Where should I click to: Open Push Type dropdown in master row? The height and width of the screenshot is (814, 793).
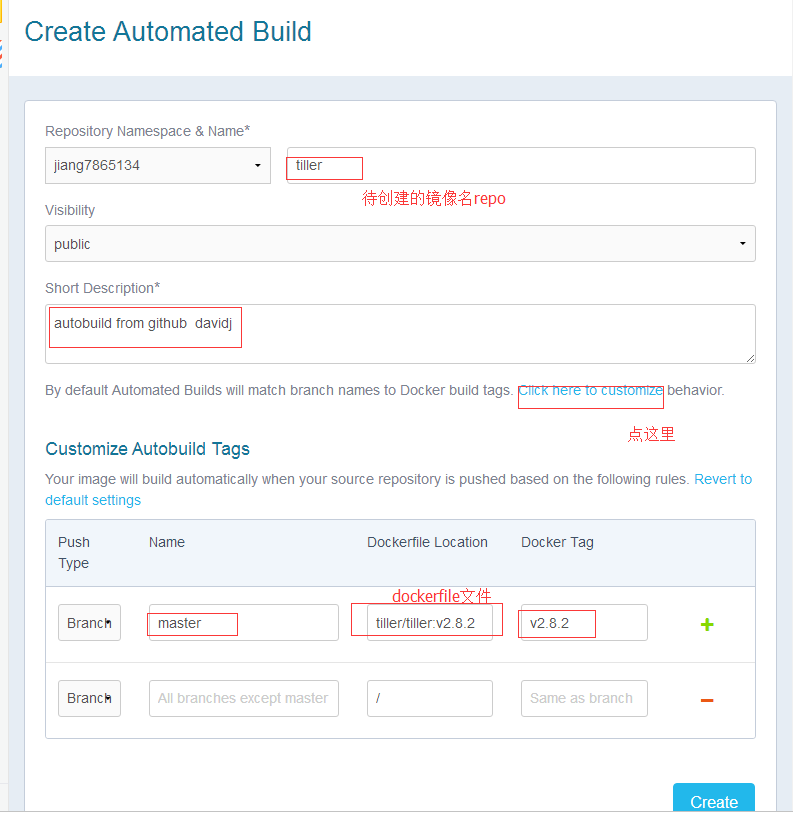point(89,623)
